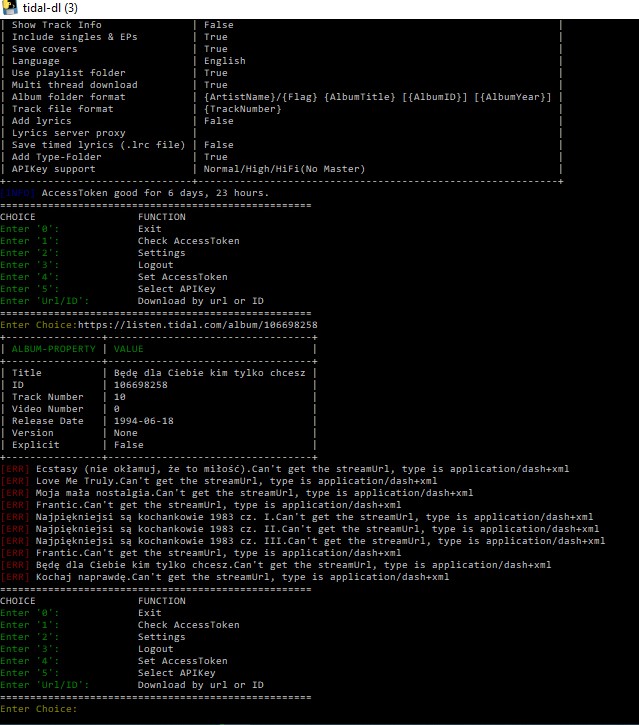Click the release date '1994-06-18'
The height and width of the screenshot is (725, 639).
(144, 421)
